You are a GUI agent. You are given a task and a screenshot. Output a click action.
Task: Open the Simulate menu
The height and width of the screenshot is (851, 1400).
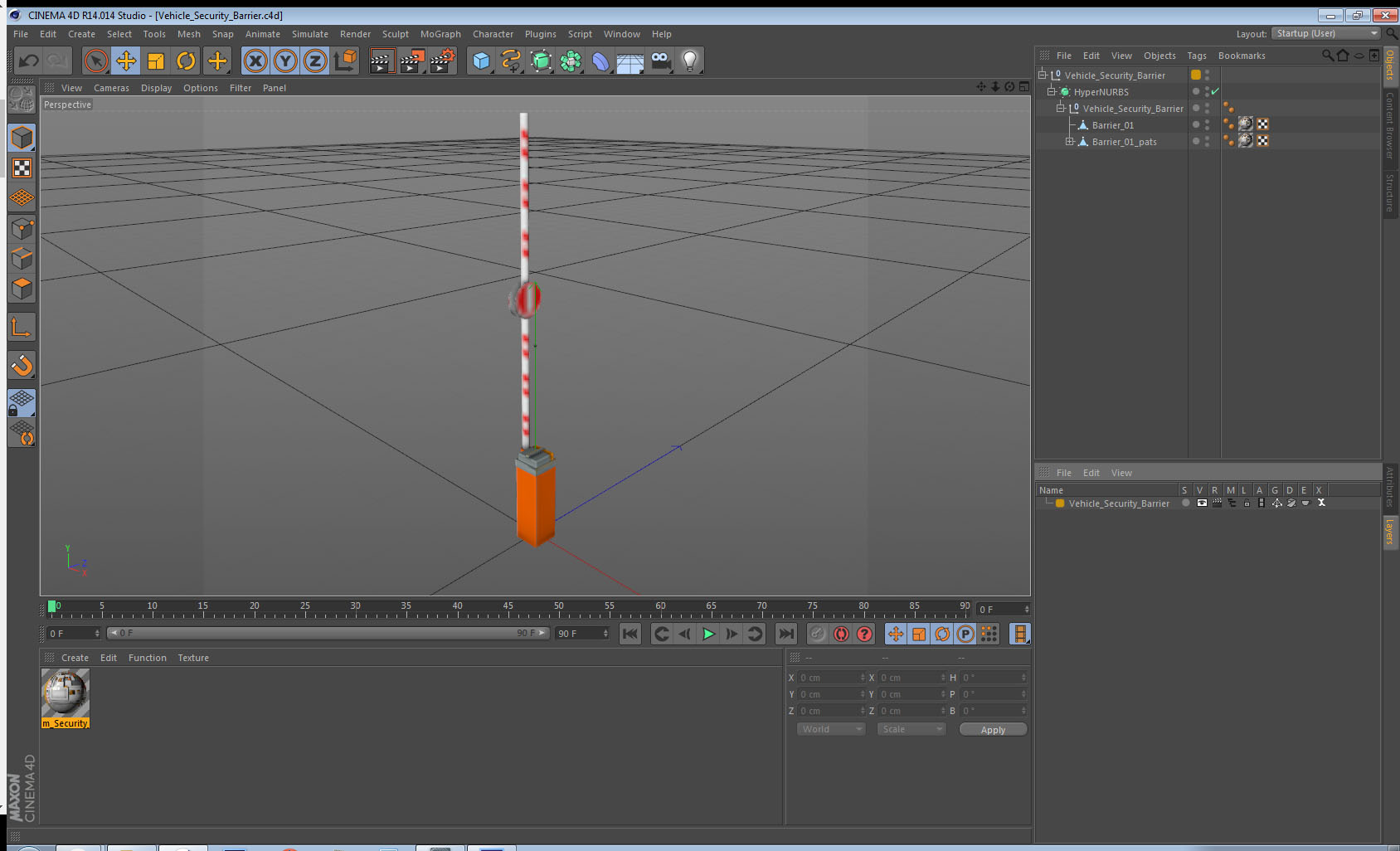[310, 34]
